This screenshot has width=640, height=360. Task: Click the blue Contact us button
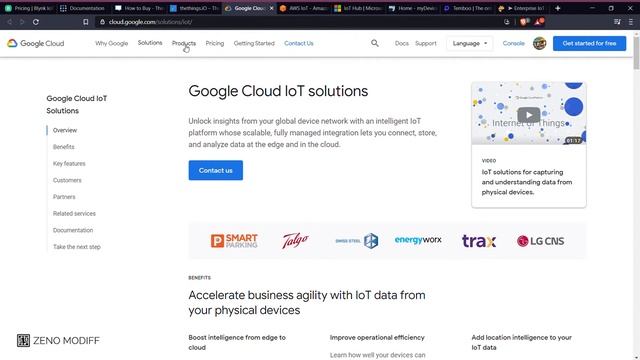click(216, 170)
